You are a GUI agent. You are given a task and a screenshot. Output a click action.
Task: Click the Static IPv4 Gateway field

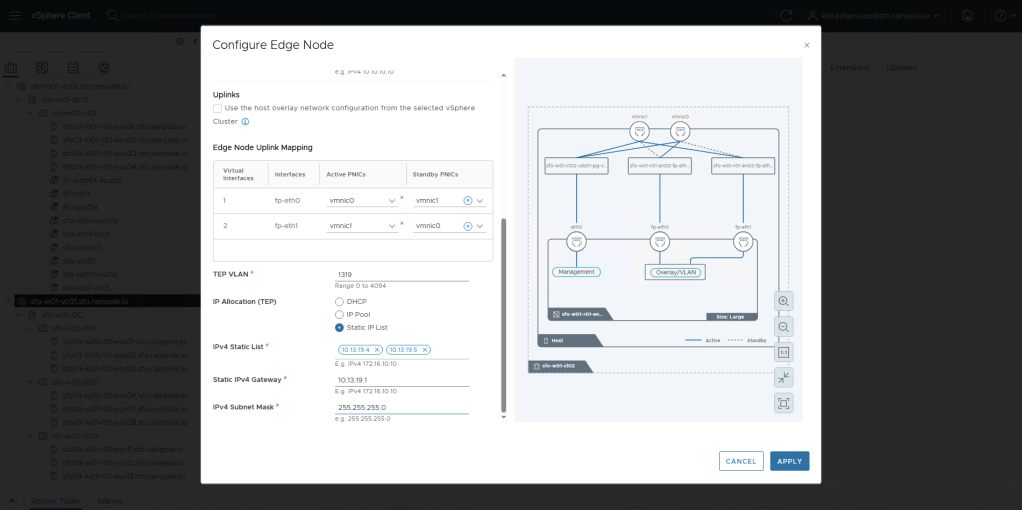tap(402, 380)
